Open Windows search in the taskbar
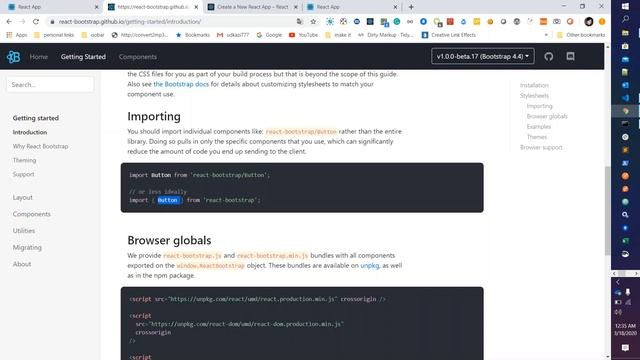The image size is (640, 360). point(625,19)
